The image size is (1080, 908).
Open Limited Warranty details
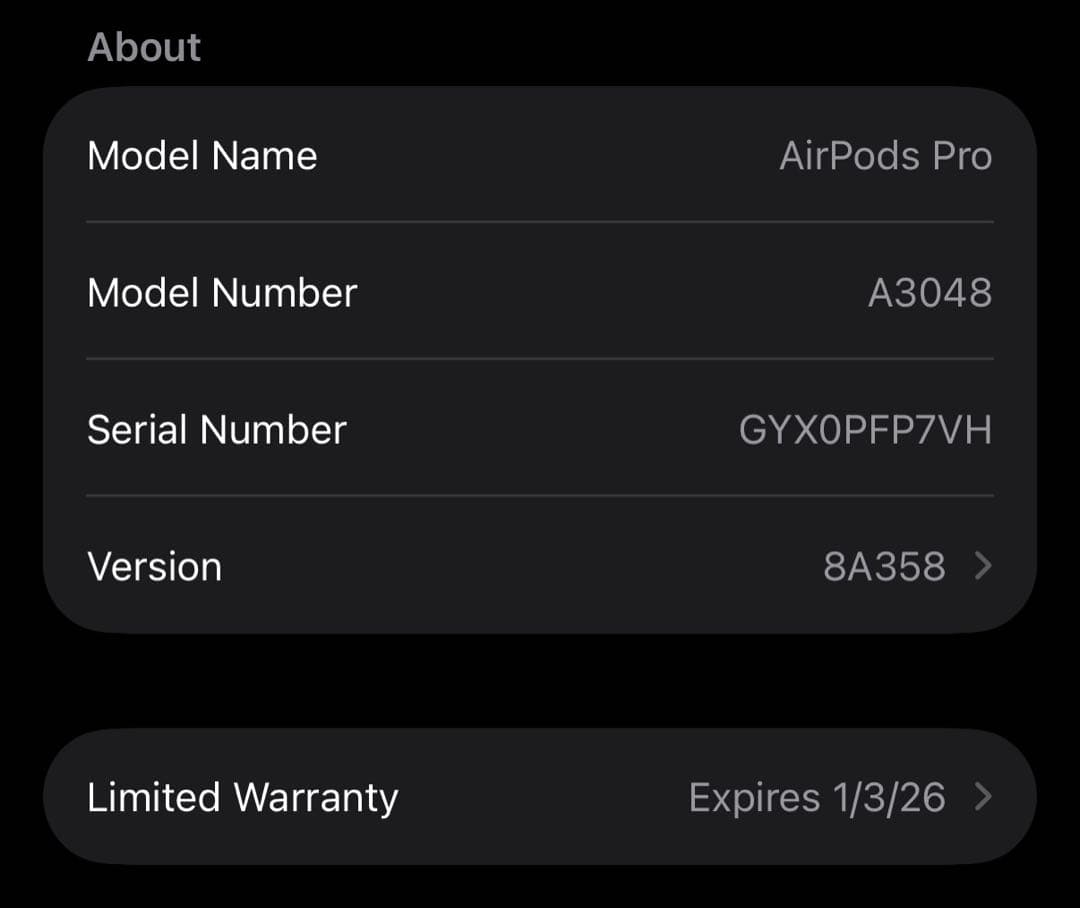(x=540, y=797)
